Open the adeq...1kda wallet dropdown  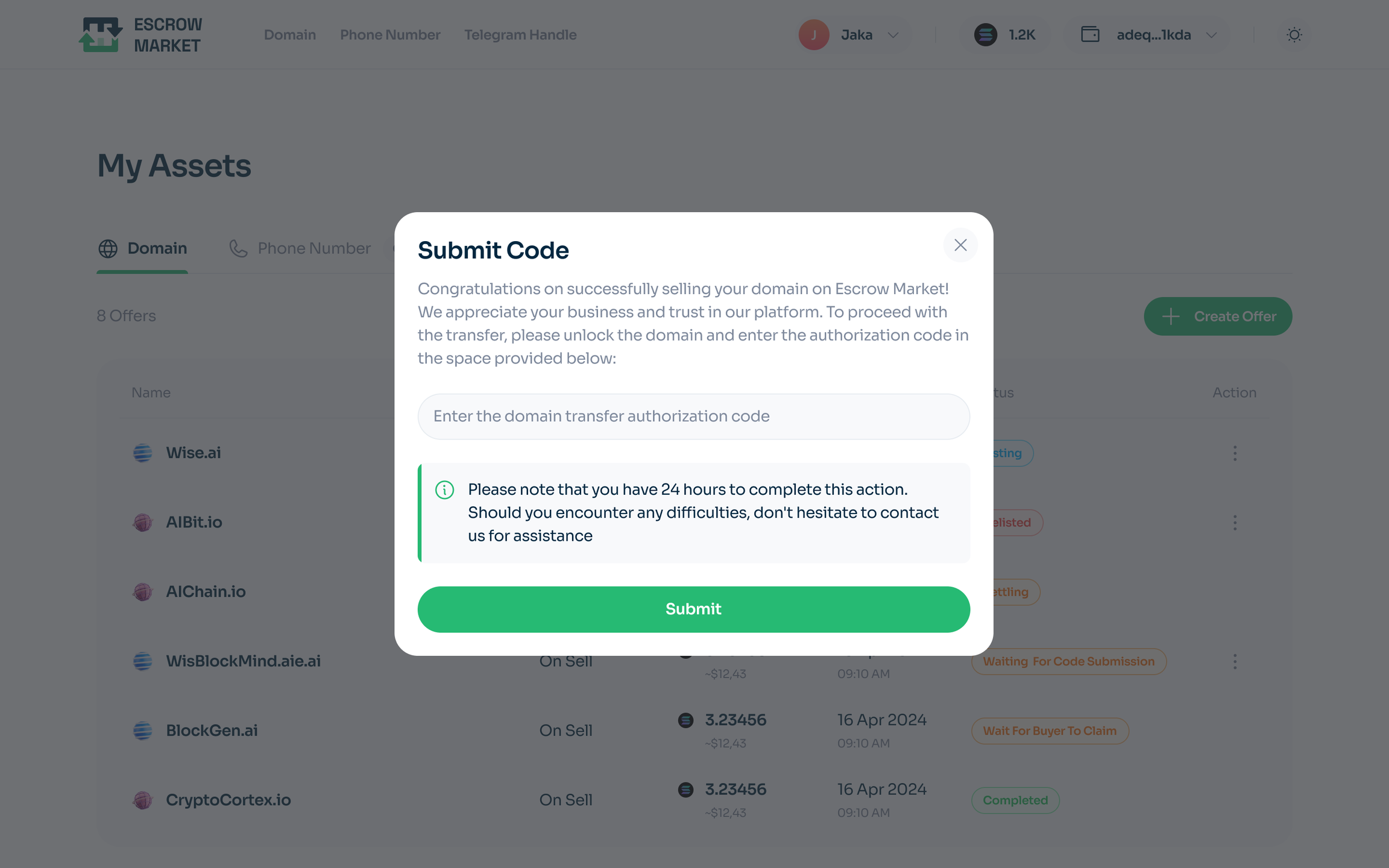[1211, 35]
